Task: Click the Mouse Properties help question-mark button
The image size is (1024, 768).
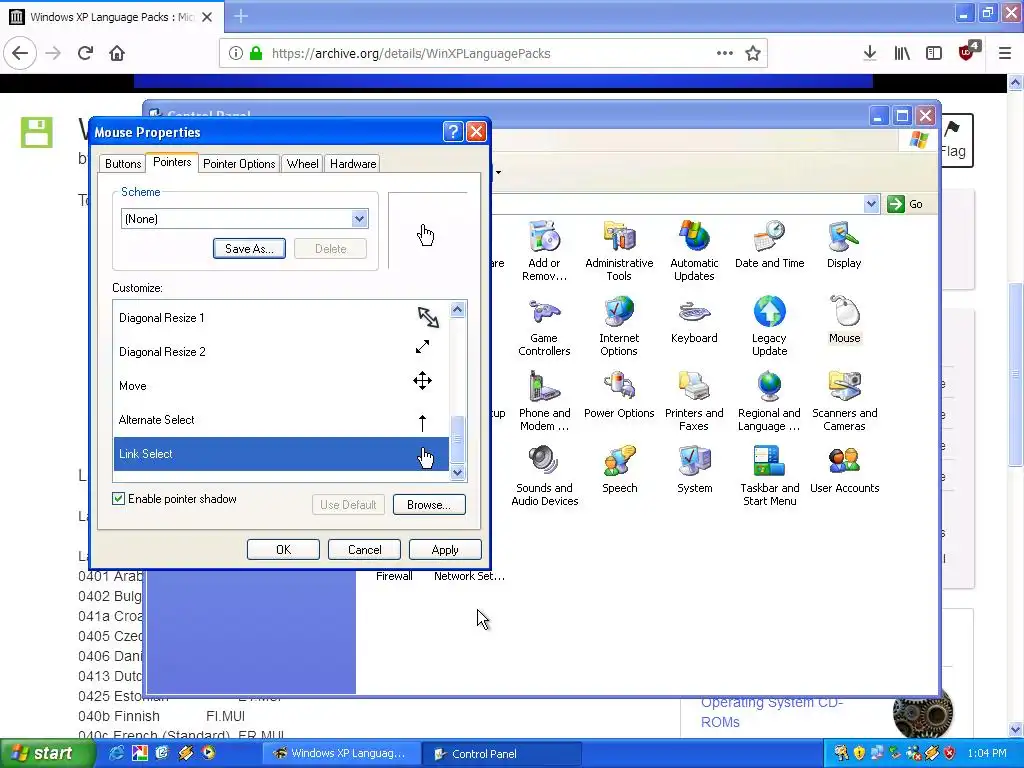Action: 453,132
